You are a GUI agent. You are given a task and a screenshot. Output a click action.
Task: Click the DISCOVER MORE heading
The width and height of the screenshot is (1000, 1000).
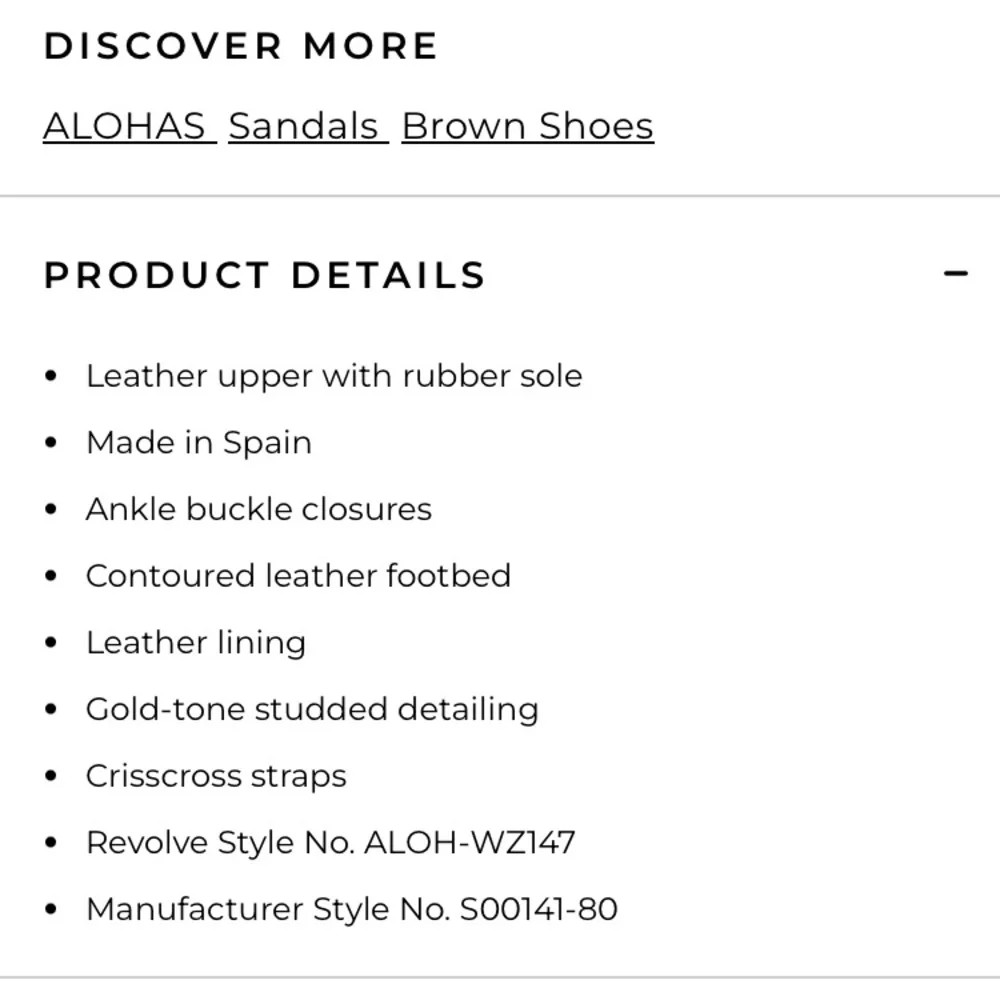click(241, 46)
